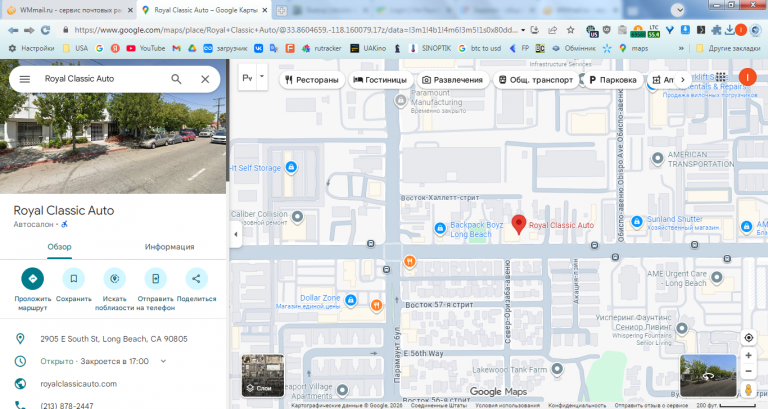Click the address 2905 E South St
This screenshot has width=768, height=409.
(x=114, y=339)
